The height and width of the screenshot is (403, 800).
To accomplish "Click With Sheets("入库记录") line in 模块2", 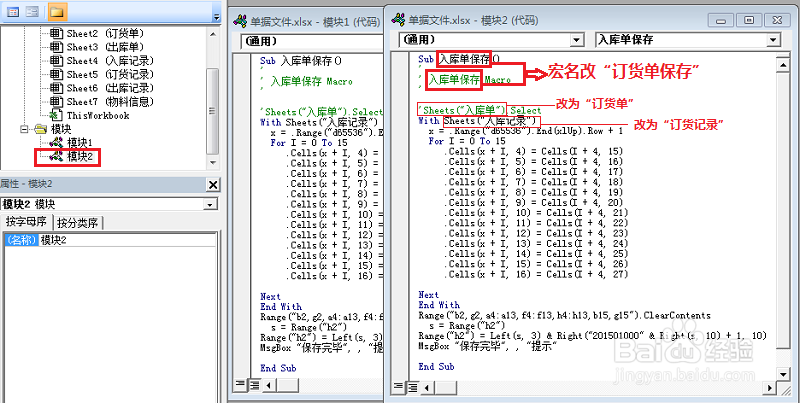I will [477, 121].
